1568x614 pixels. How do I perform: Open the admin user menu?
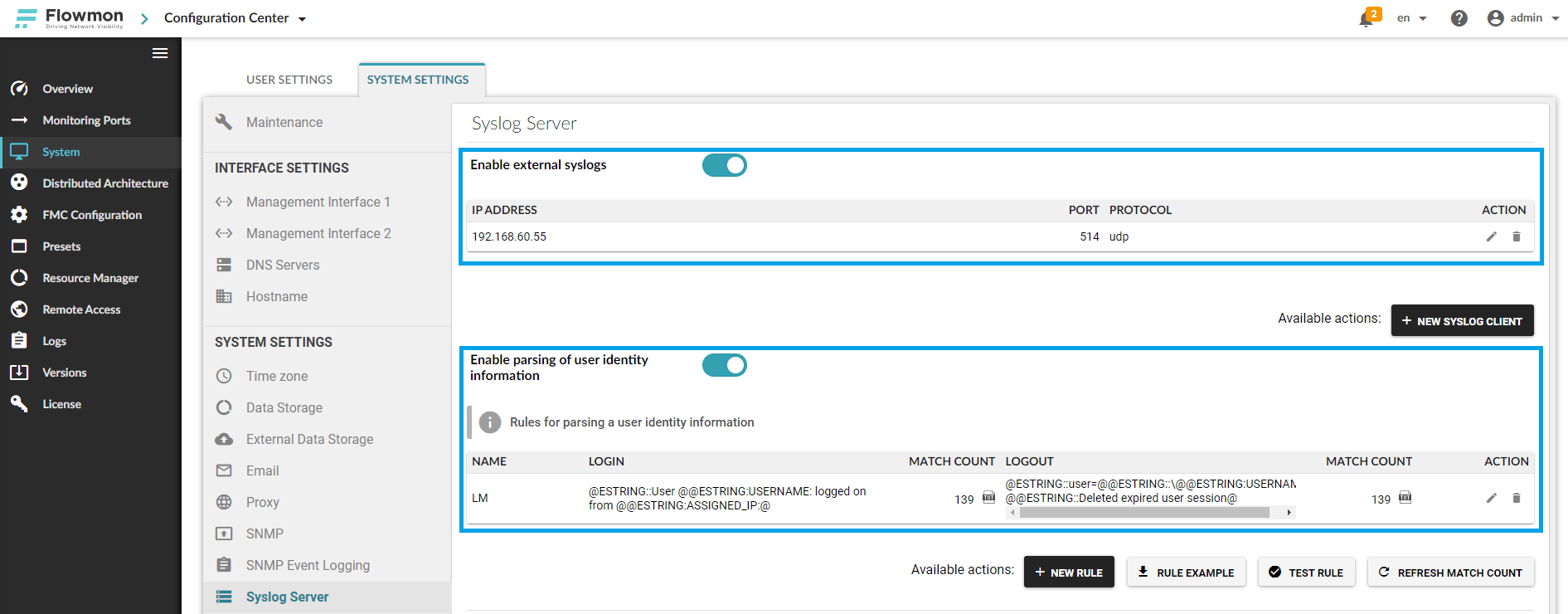pos(1523,18)
